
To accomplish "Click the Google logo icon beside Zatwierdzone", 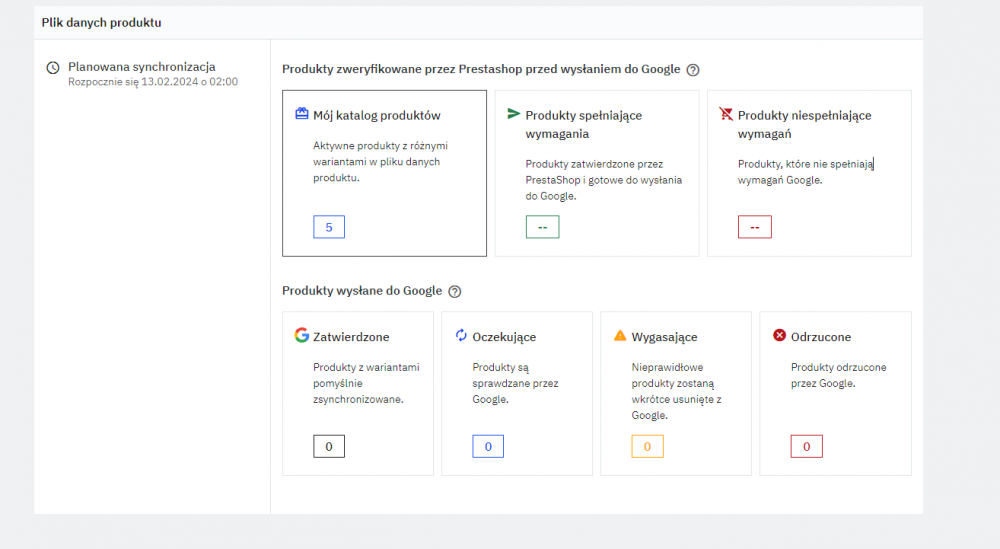I will point(301,336).
